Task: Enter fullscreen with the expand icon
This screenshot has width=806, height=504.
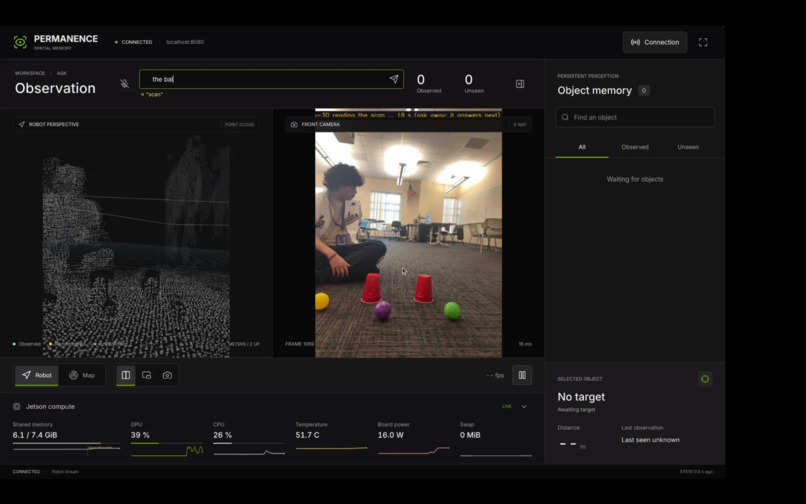Action: click(703, 42)
